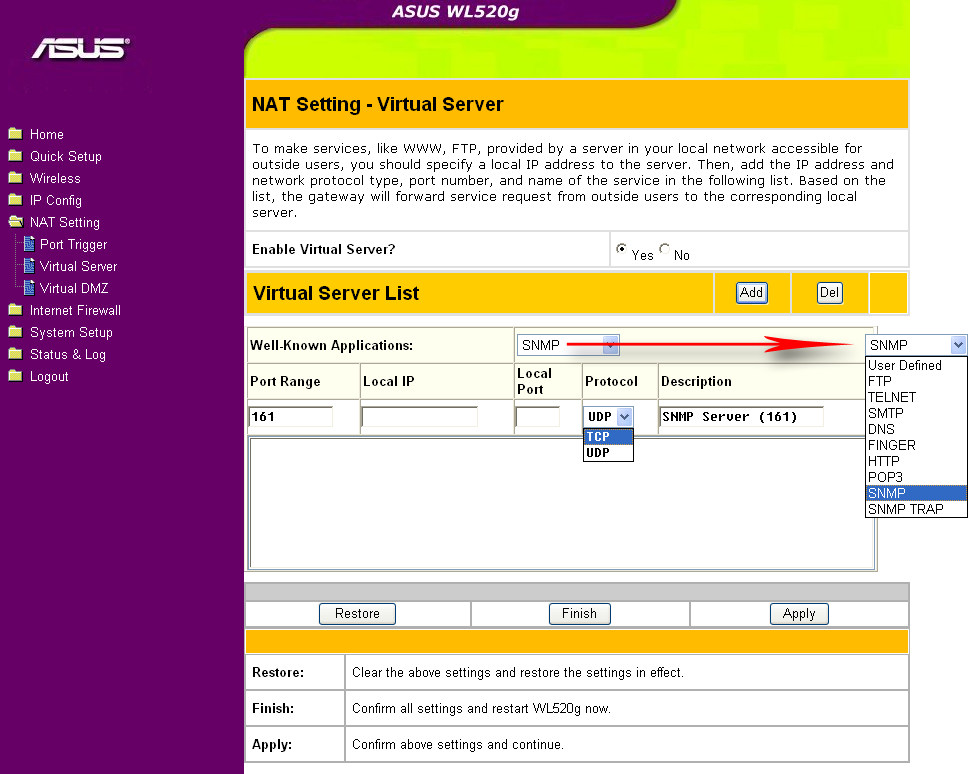980x774 pixels.
Task: Open Internet Firewall section
Action: pyautogui.click(x=75, y=310)
